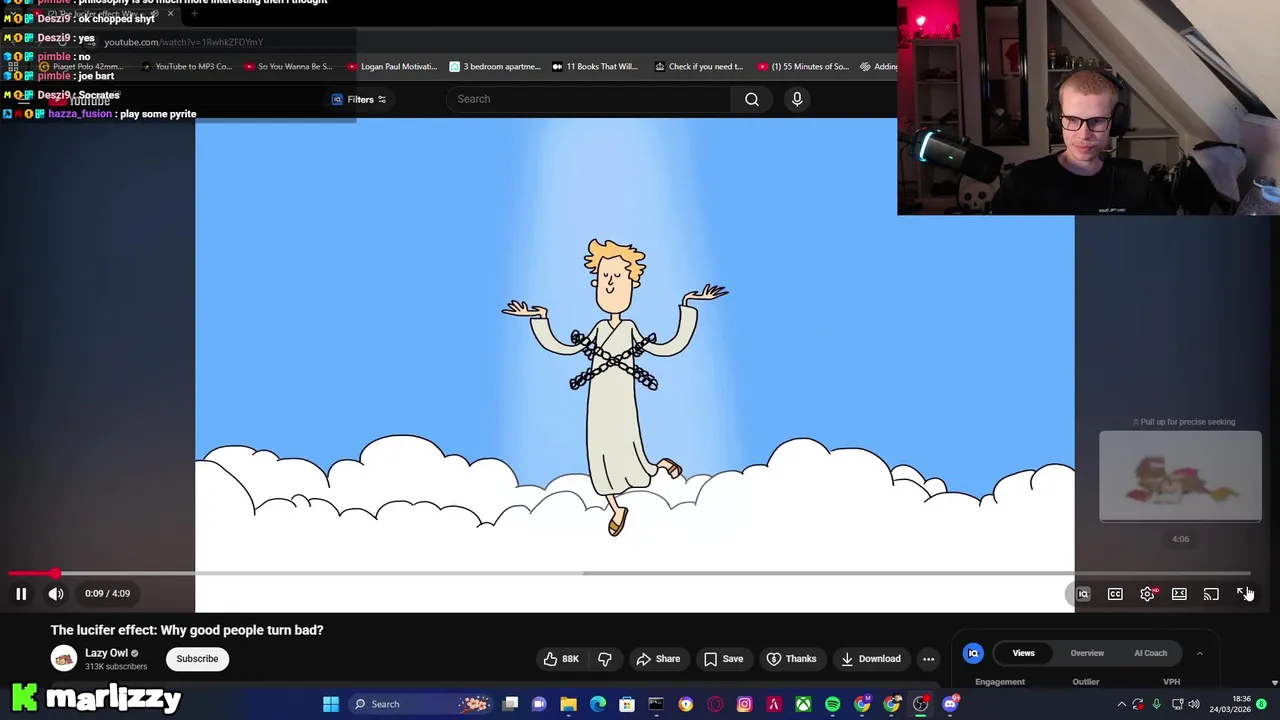This screenshot has width=1280, height=720.
Task: Open '(1) 55 Minutes of So...' bookmark
Action: (x=802, y=66)
